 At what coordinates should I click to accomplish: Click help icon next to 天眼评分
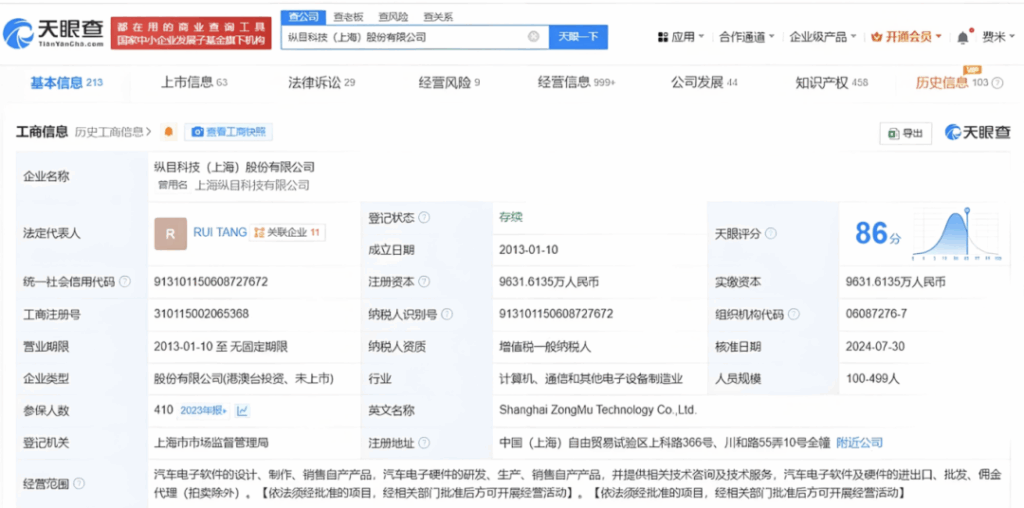[769, 234]
